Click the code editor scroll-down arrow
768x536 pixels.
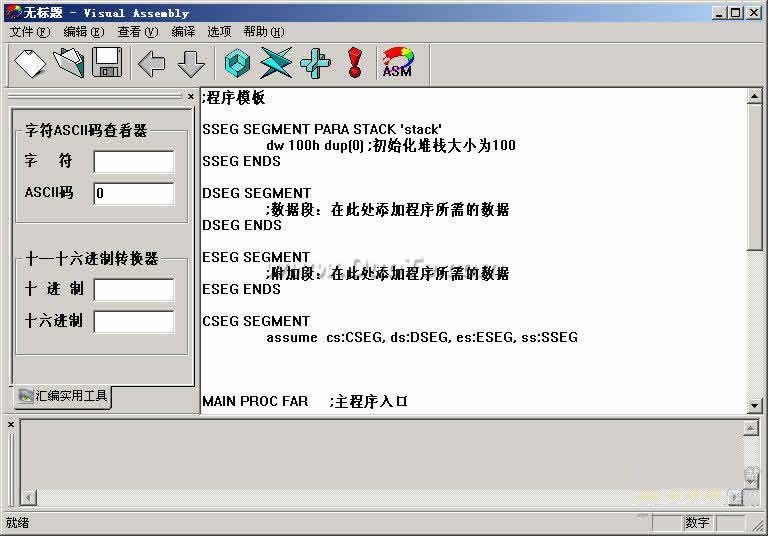(755, 405)
